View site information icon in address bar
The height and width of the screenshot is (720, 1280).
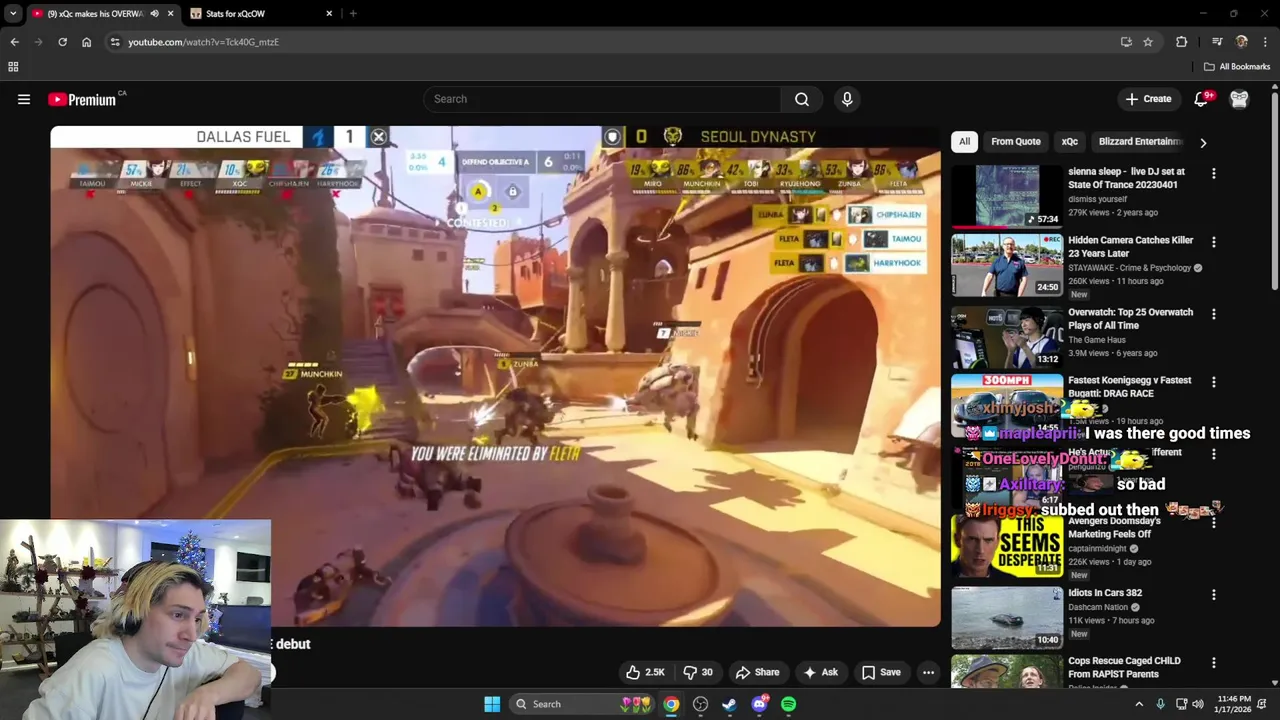115,42
